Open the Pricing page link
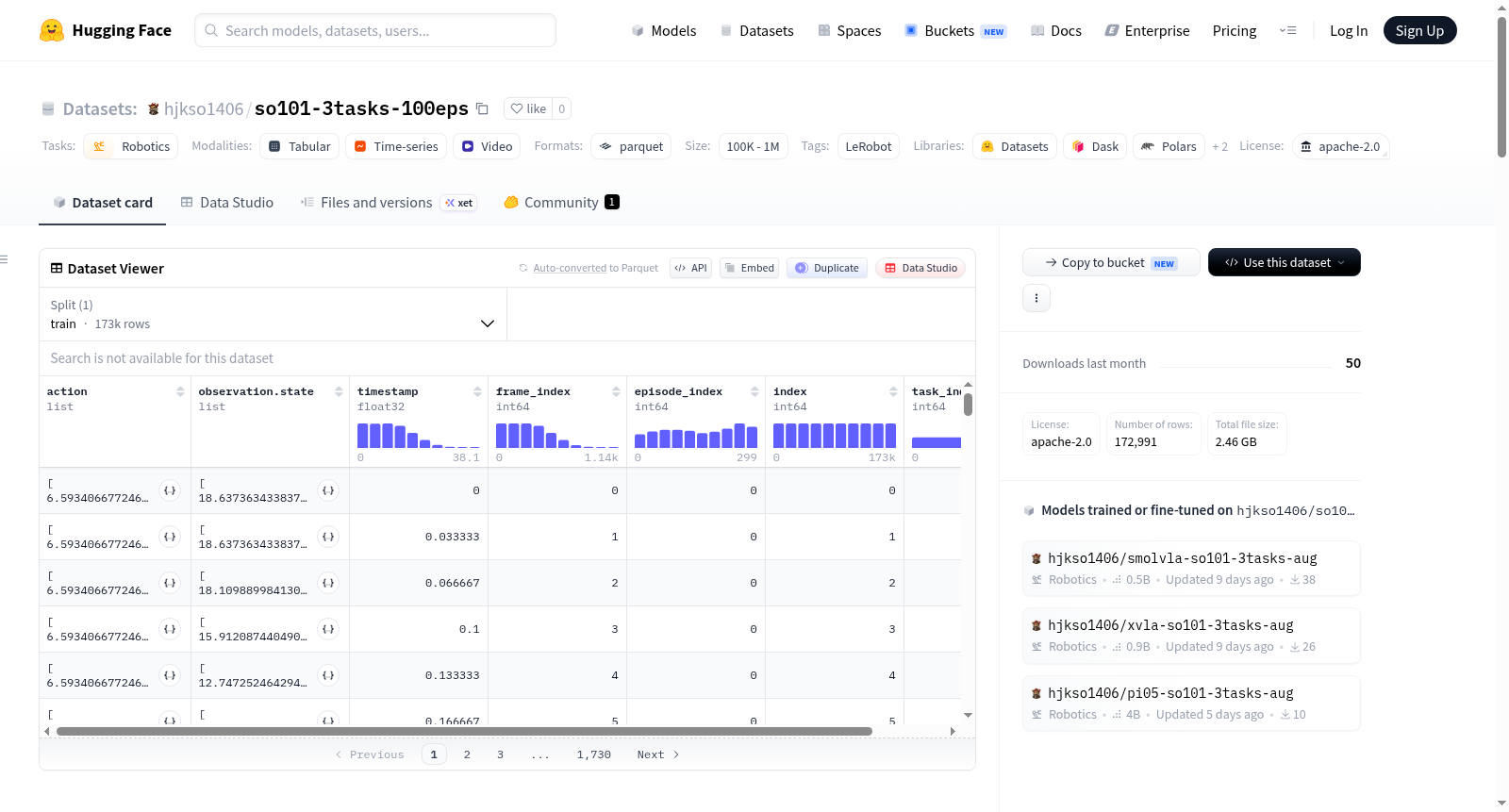 tap(1235, 30)
